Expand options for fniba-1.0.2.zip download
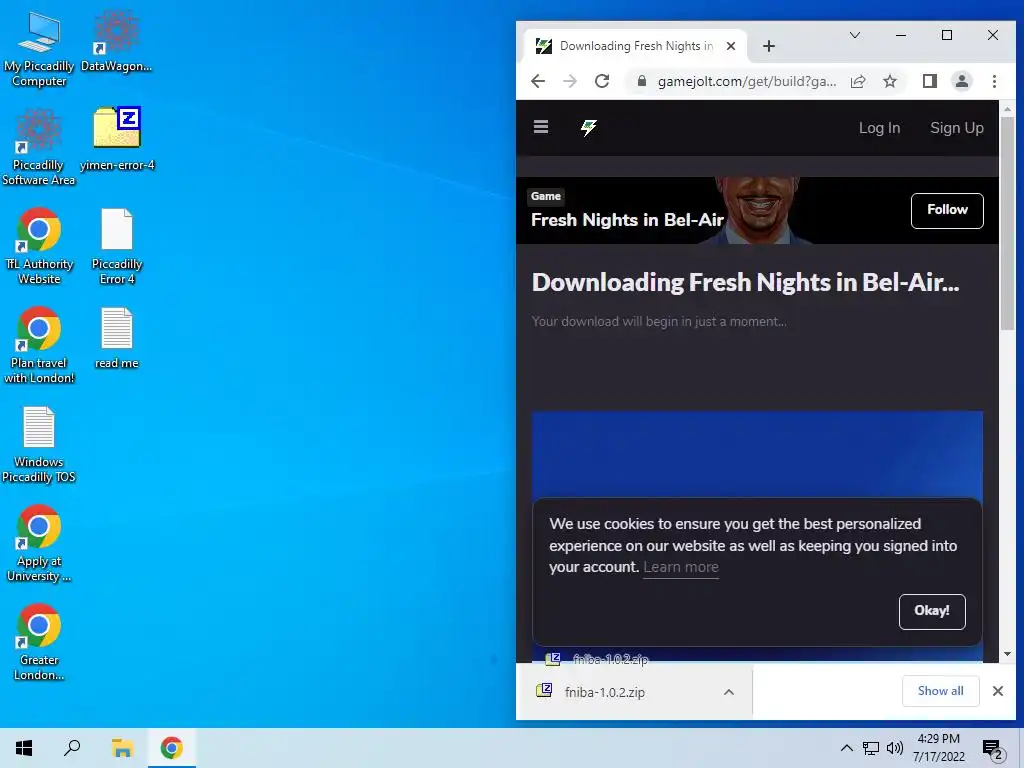 (x=729, y=692)
